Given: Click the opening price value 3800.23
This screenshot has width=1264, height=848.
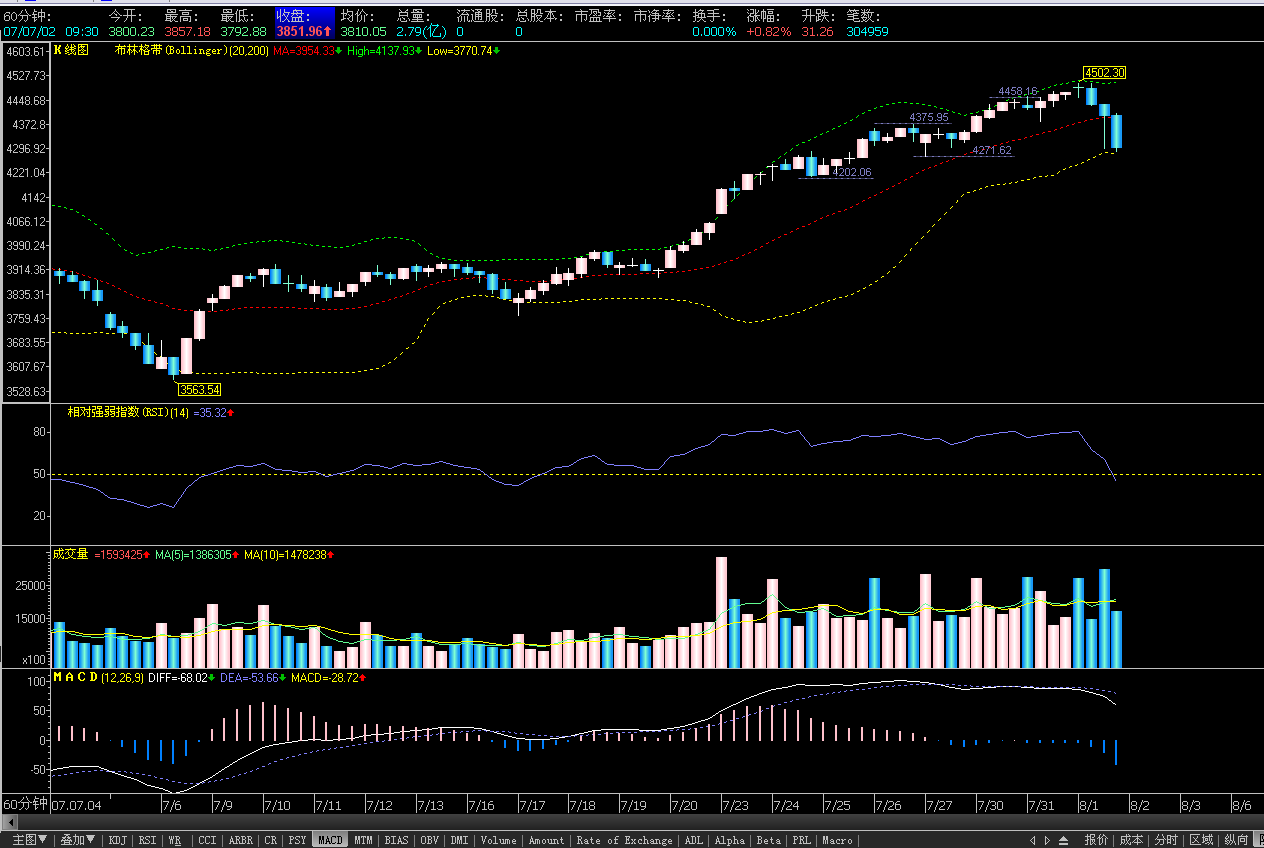Looking at the screenshot, I should [131, 31].
